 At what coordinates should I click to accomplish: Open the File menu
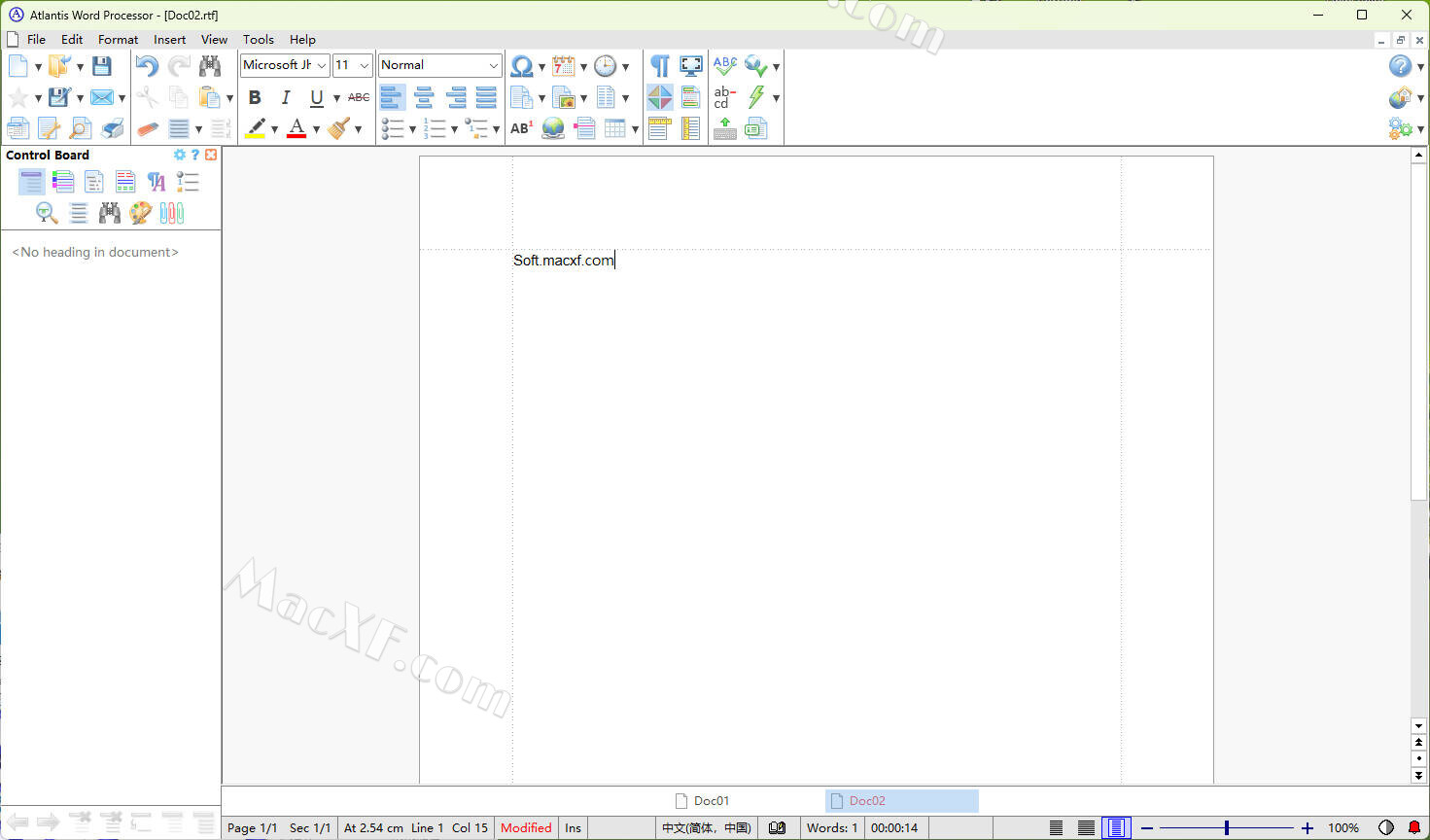coord(36,40)
